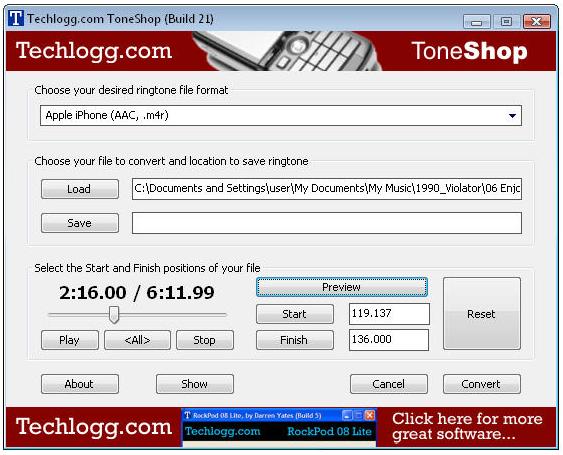Maximize the ToneShop window
Screen dimensions: 563x455
point(506,22)
